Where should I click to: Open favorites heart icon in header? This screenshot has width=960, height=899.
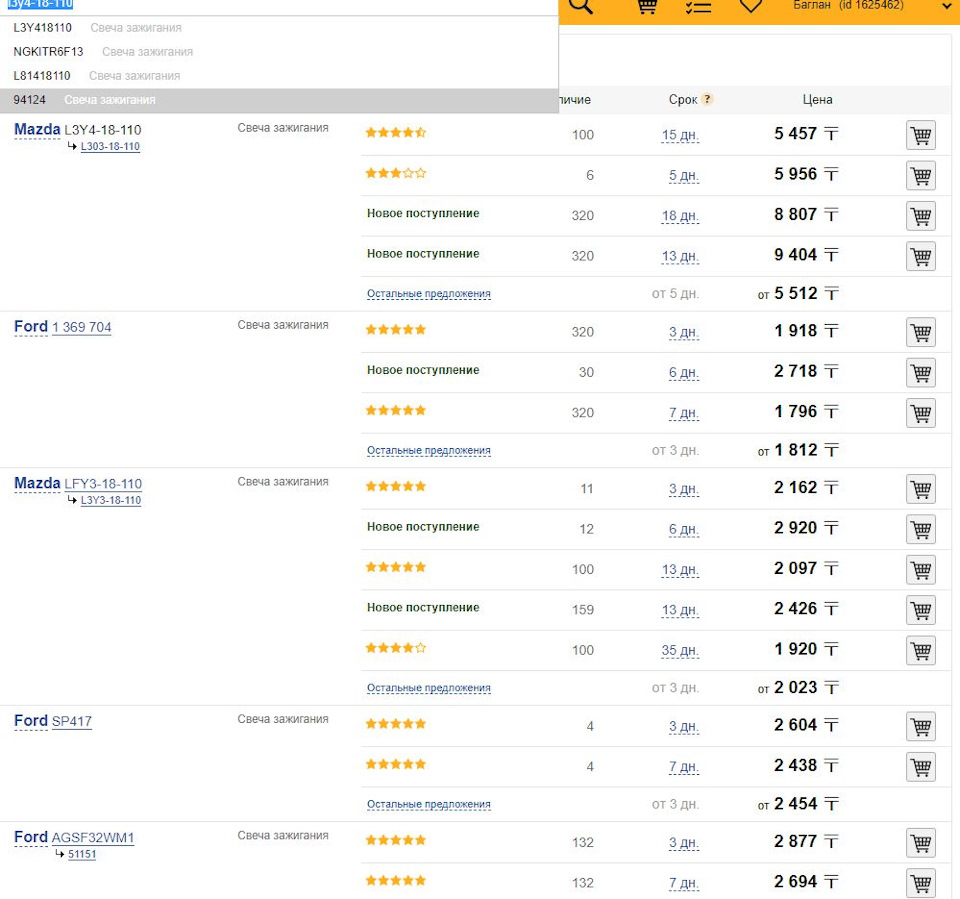pos(751,6)
